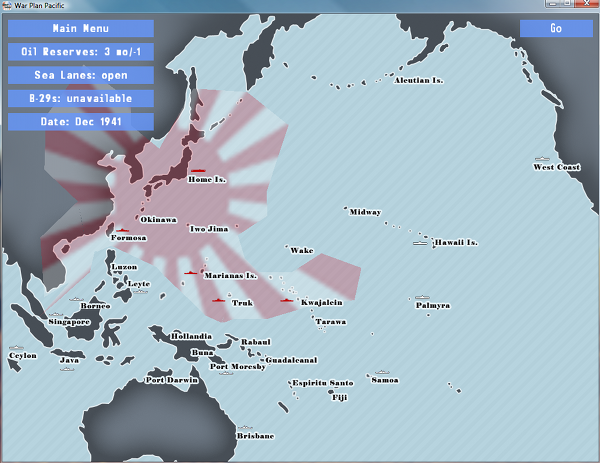This screenshot has height=463, width=600.
Task: Click the Kwajalein label
Action: pos(321,302)
